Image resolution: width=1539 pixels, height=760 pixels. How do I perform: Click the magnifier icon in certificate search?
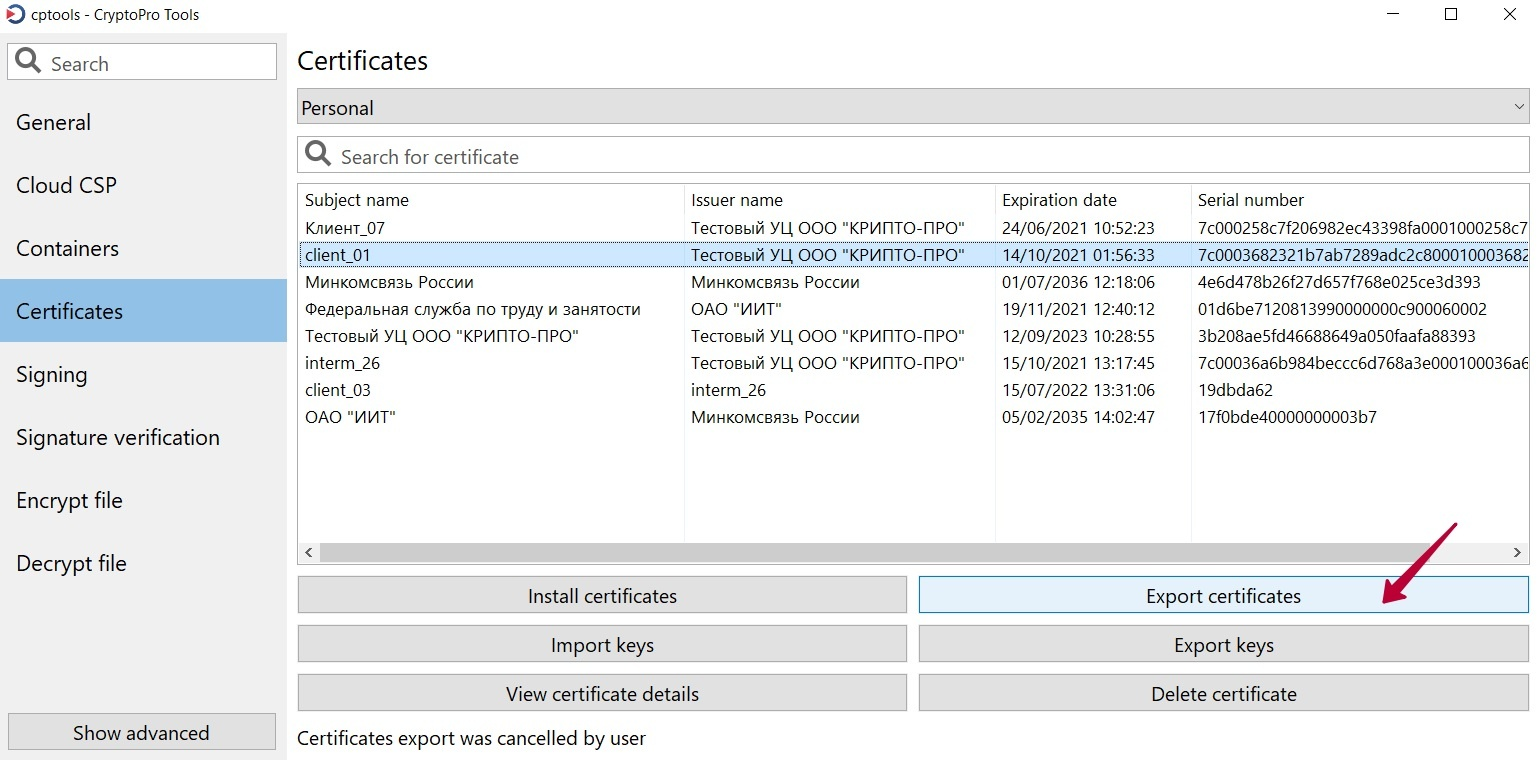point(318,155)
